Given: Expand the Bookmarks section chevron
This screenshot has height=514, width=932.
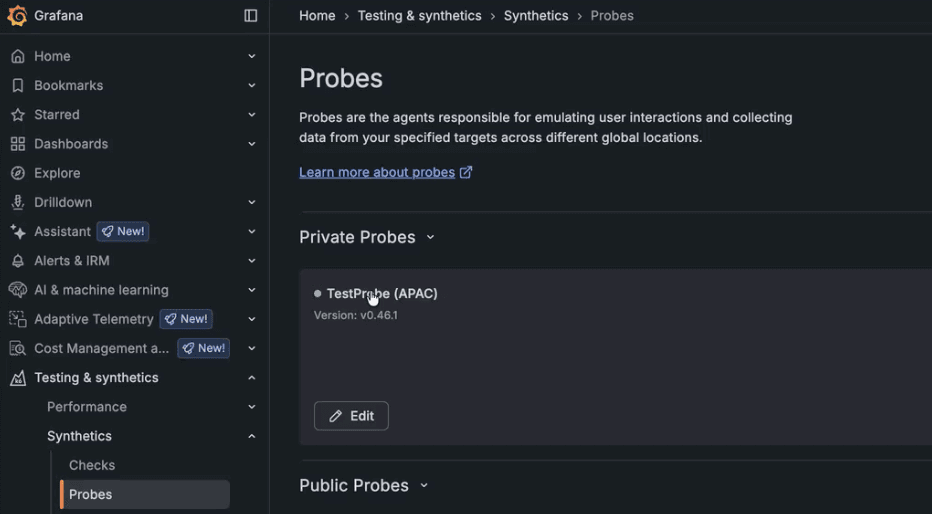Looking at the screenshot, I should tap(251, 86).
